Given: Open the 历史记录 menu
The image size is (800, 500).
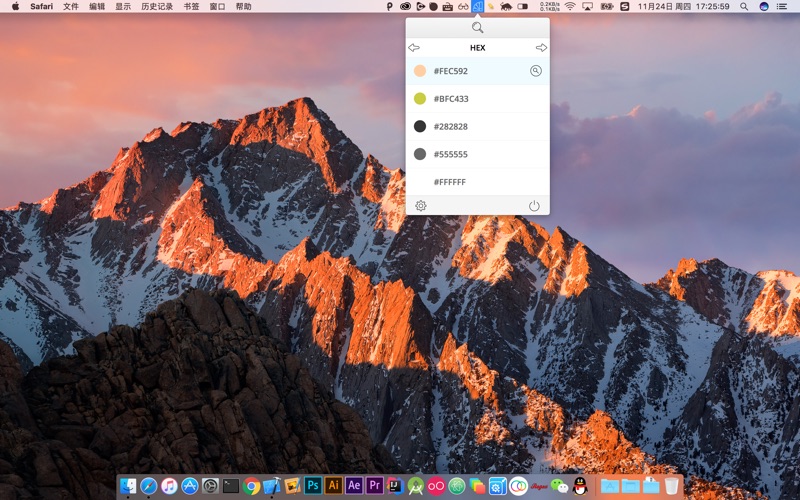Looking at the screenshot, I should pos(157,7).
